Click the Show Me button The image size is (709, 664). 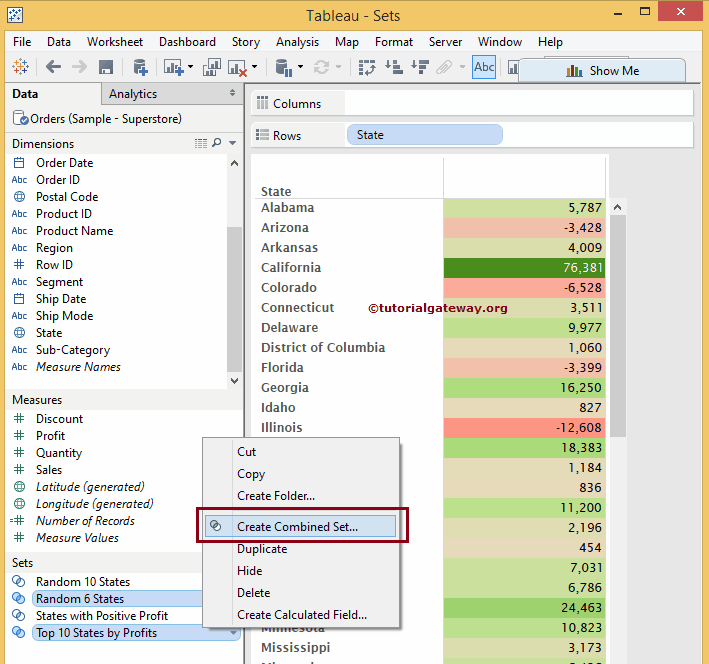click(601, 71)
